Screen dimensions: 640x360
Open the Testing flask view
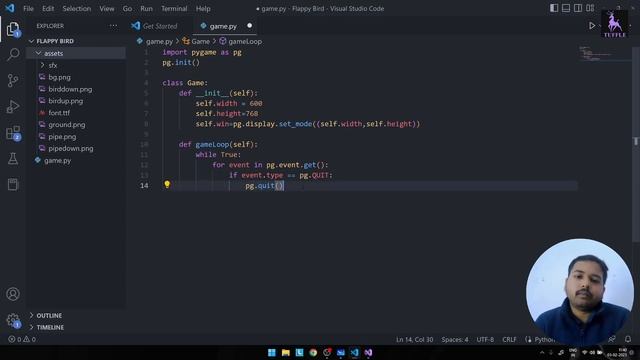(x=13, y=159)
